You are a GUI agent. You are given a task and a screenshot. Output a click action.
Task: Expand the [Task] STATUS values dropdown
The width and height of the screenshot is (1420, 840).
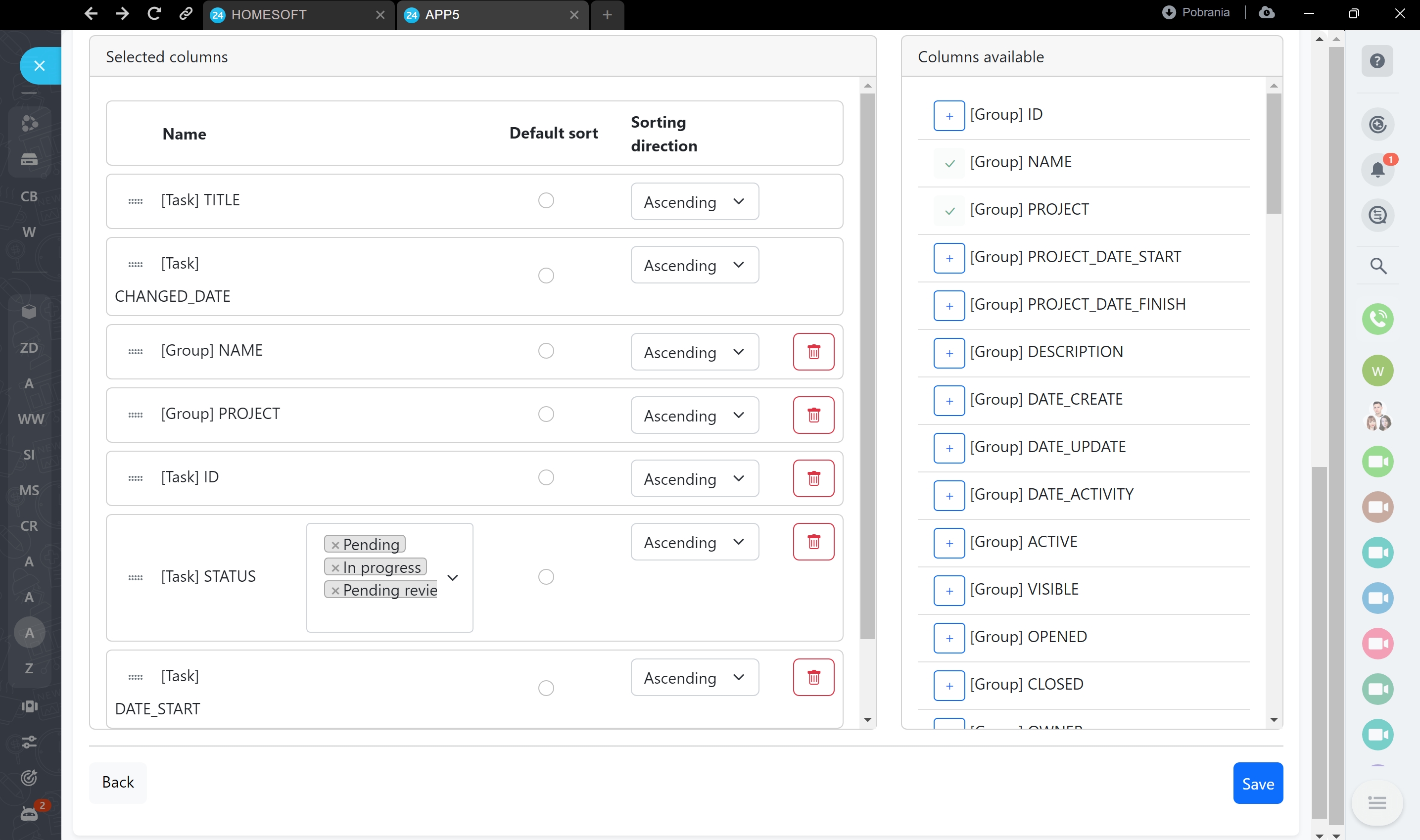coord(453,578)
